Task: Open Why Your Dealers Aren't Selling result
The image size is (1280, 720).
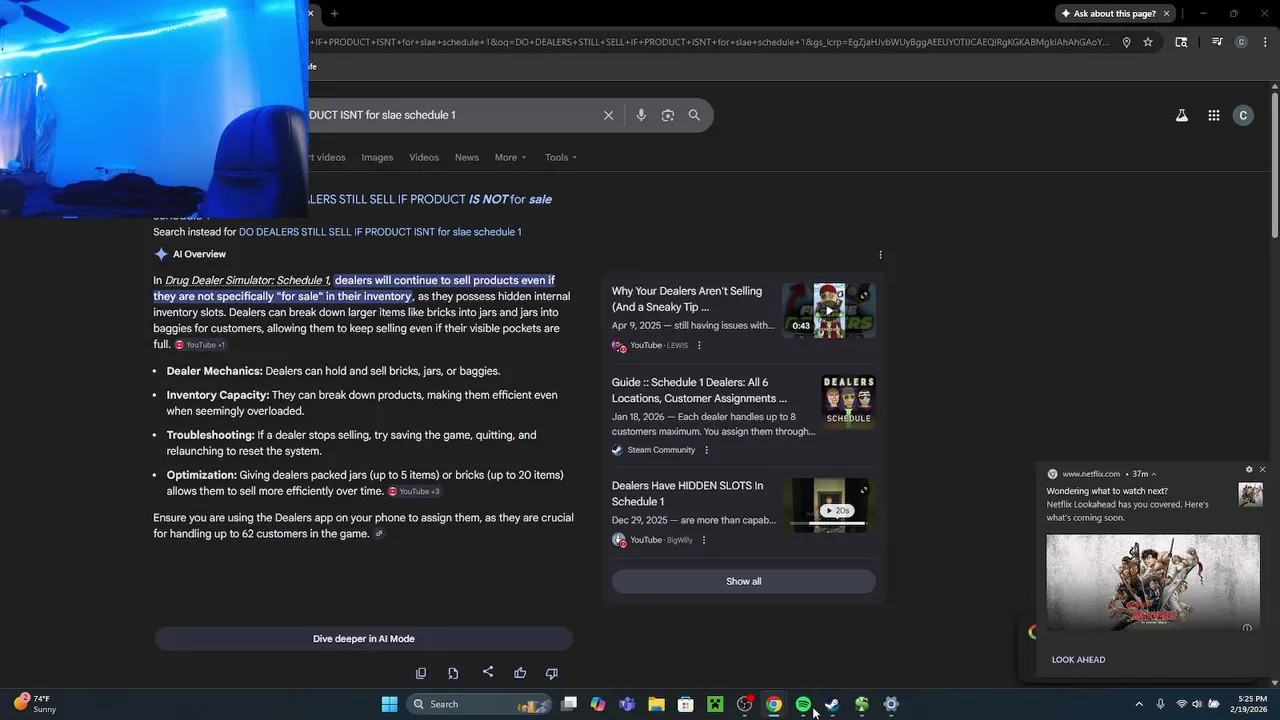Action: tap(687, 299)
